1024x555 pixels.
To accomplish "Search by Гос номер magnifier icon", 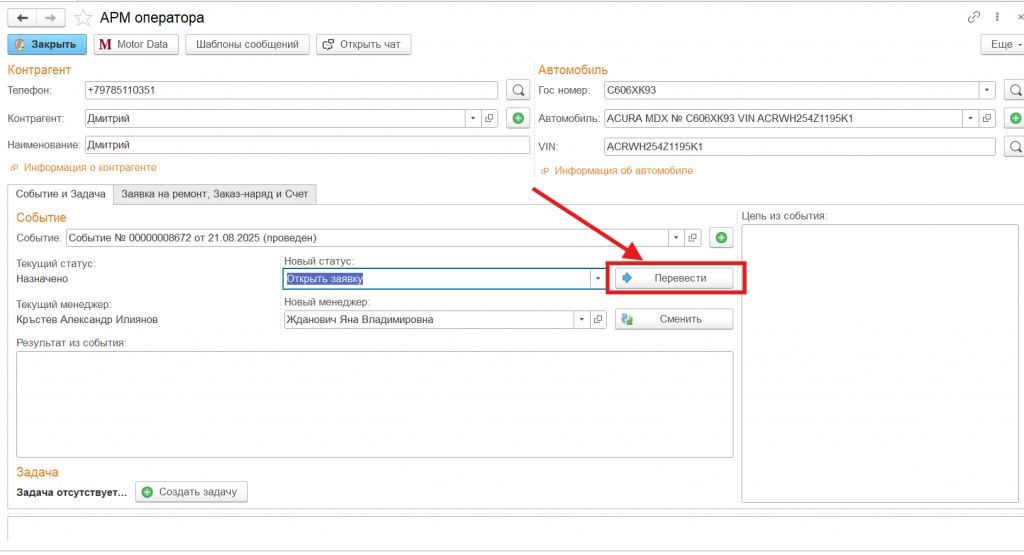I will click(1014, 90).
